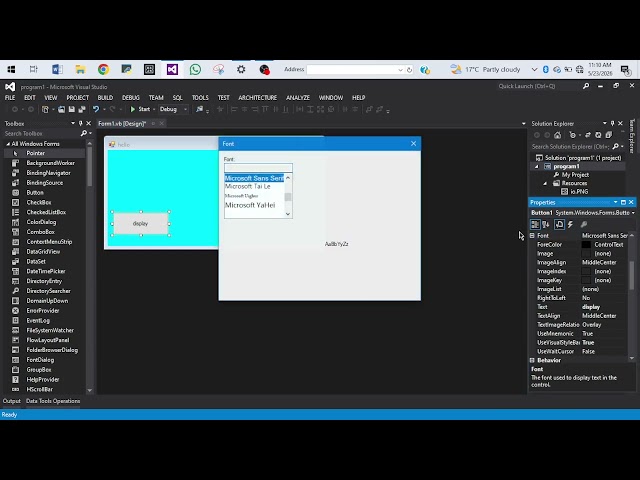Open Data Tools Operations tab
This screenshot has width=640, height=480.
53,401
